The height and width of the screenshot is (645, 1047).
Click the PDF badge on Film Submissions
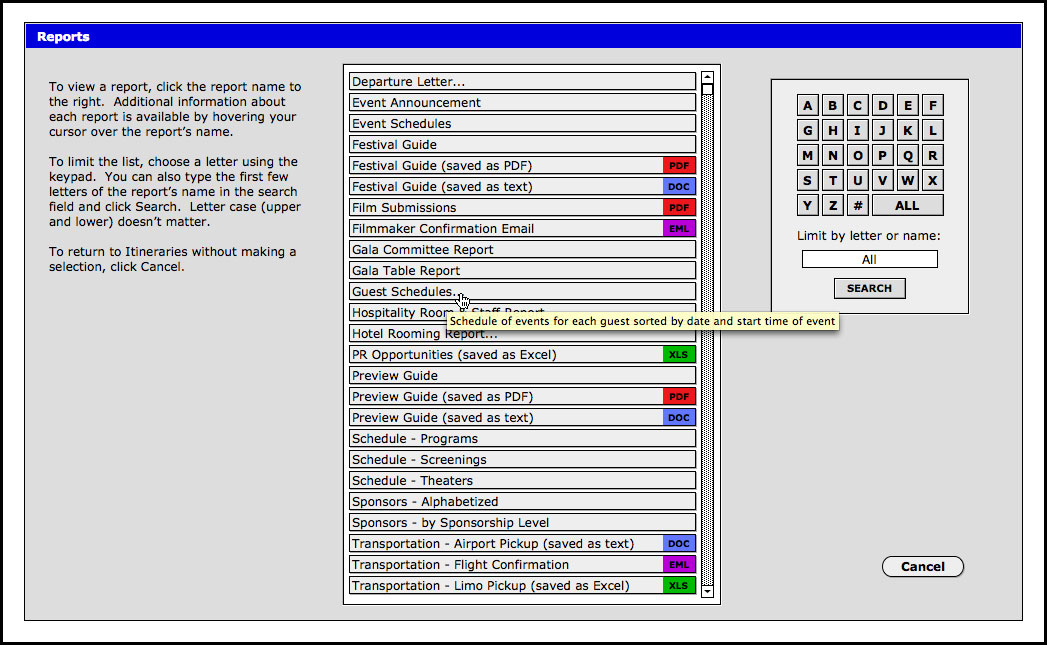click(679, 208)
